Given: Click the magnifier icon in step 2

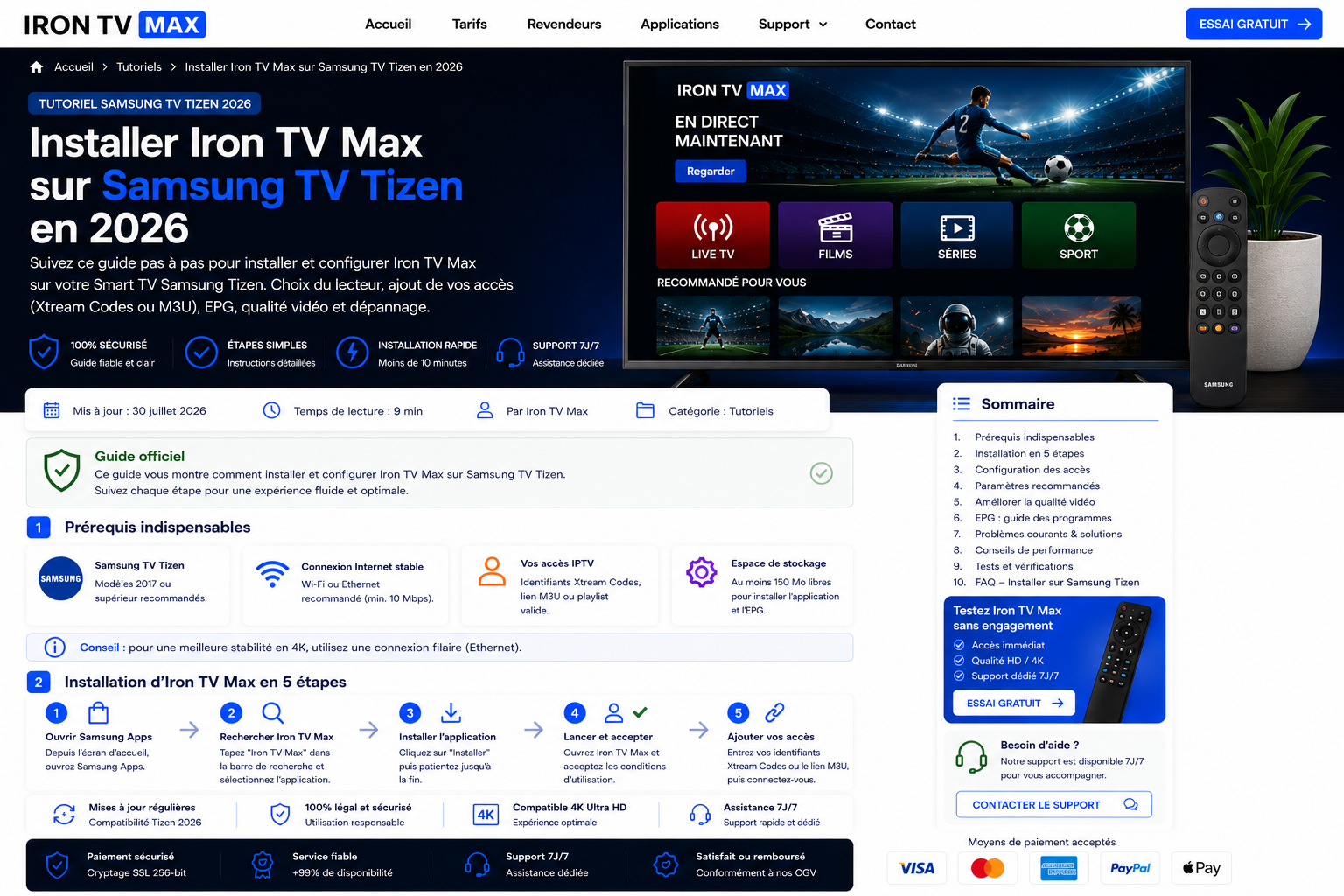Looking at the screenshot, I should pos(273,712).
